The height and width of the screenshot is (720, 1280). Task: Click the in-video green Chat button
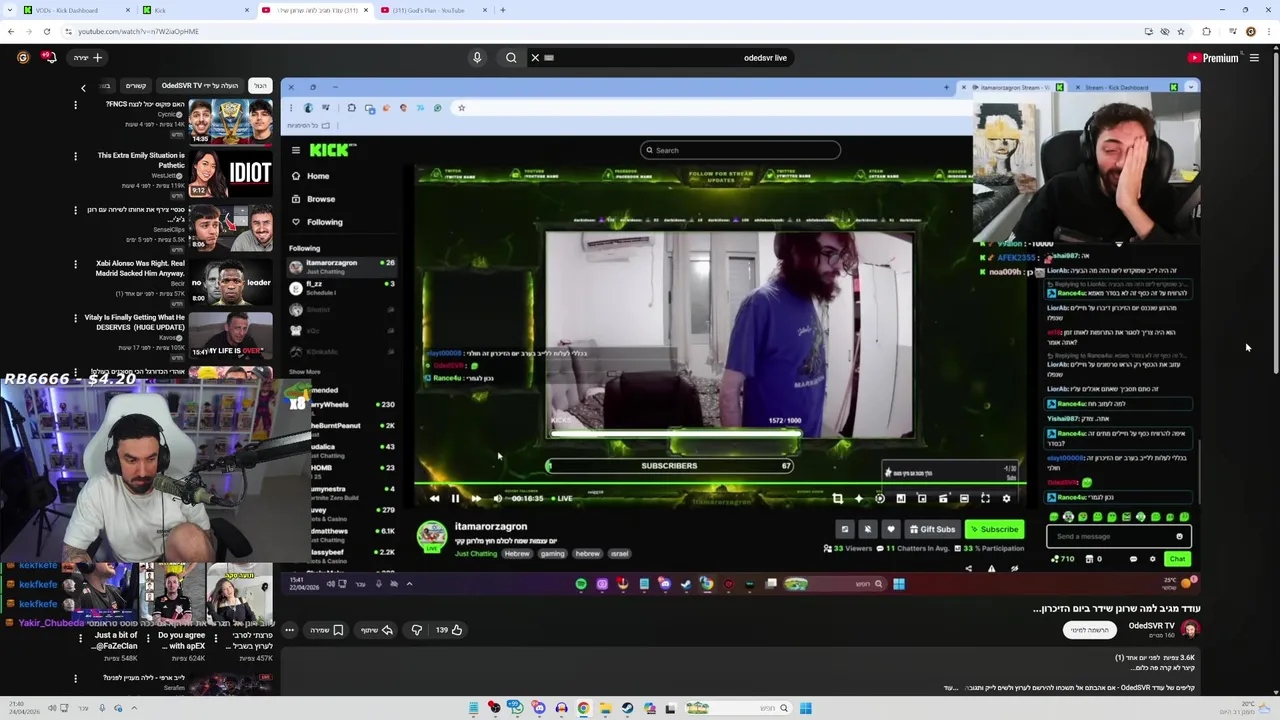point(1178,559)
